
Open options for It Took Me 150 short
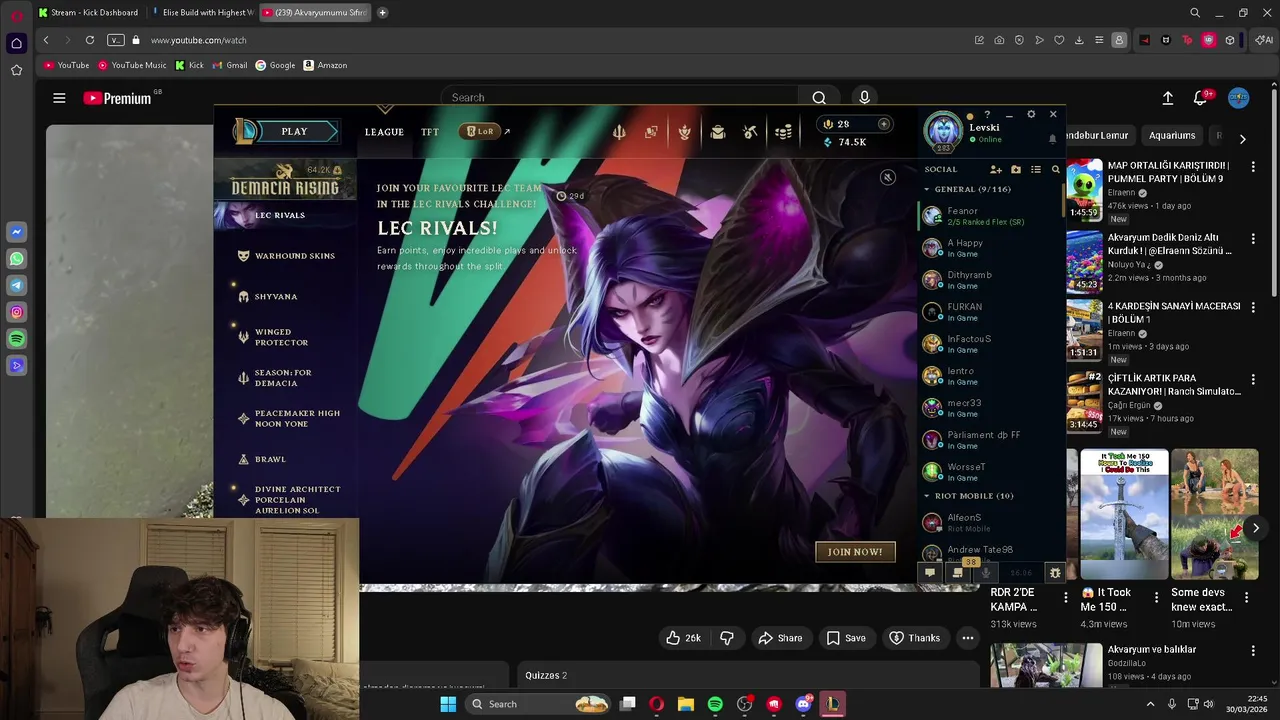1156,598
